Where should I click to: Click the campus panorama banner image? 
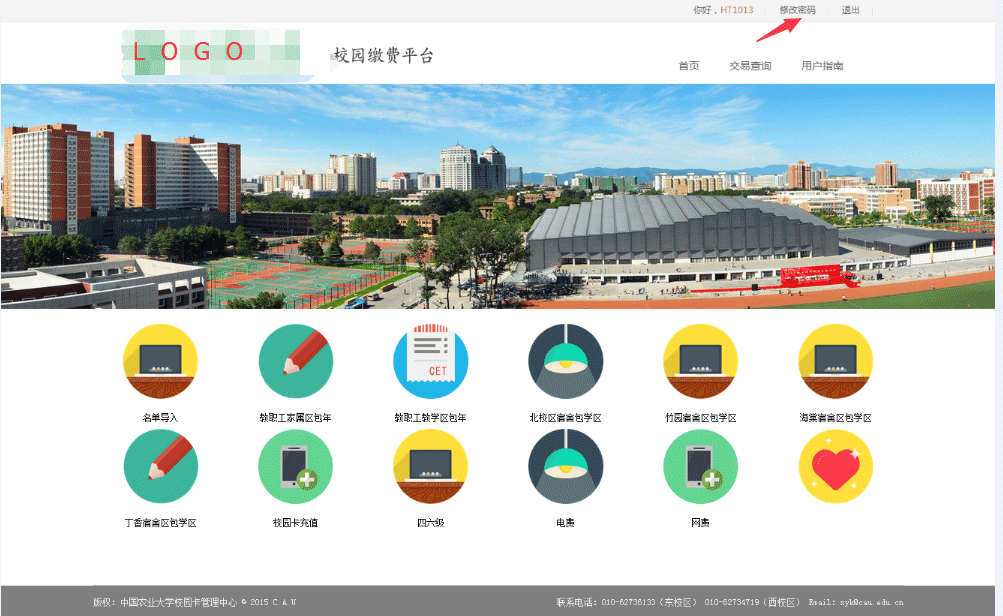498,196
